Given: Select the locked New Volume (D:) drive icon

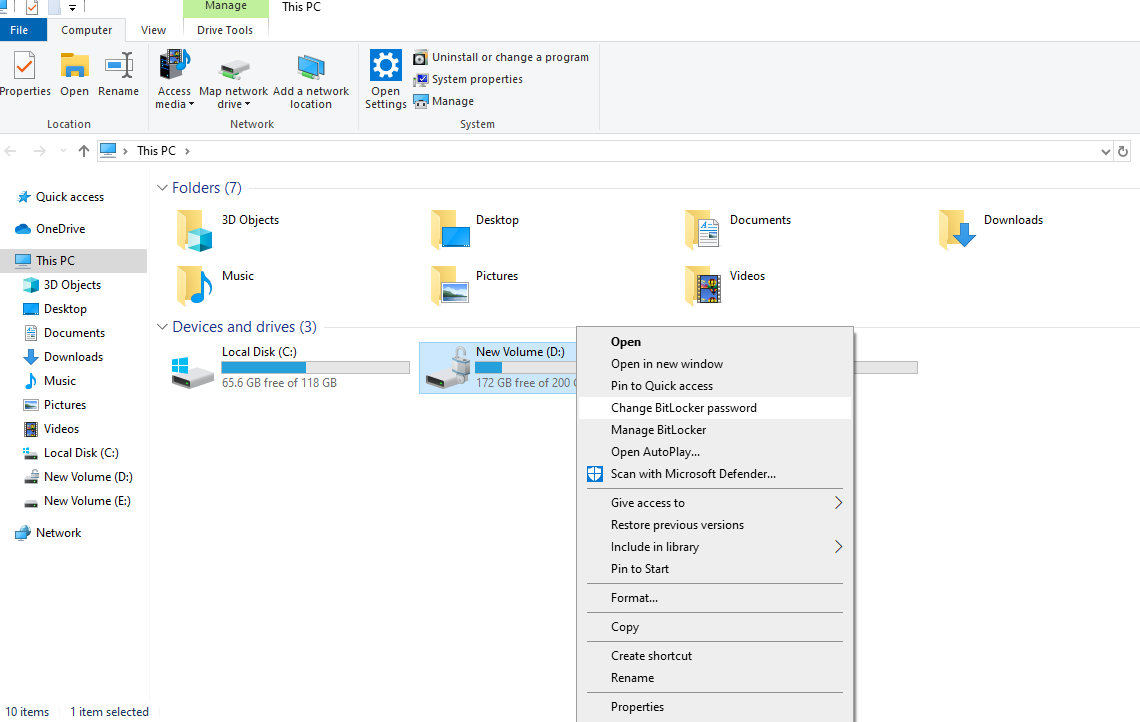Looking at the screenshot, I should pyautogui.click(x=448, y=369).
